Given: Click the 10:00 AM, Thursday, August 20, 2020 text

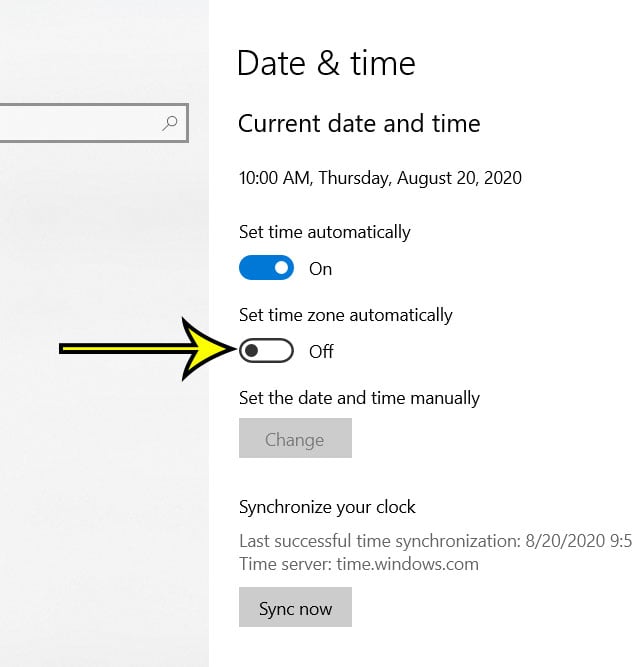Looking at the screenshot, I should tap(380, 178).
